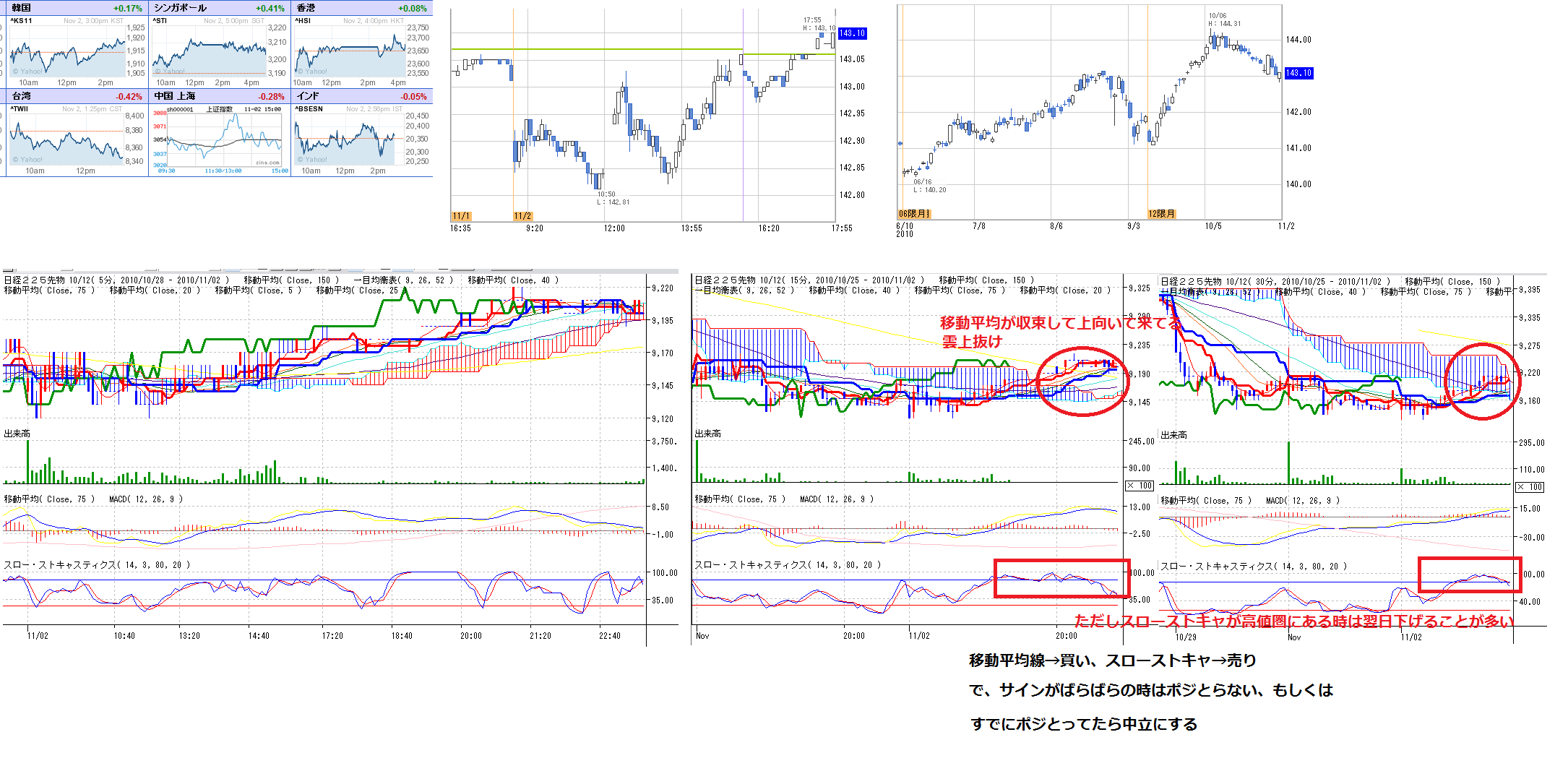The height and width of the screenshot is (779, 1568).
Task: Click the red circle on the 15-minute chart
Action: coord(1082,381)
